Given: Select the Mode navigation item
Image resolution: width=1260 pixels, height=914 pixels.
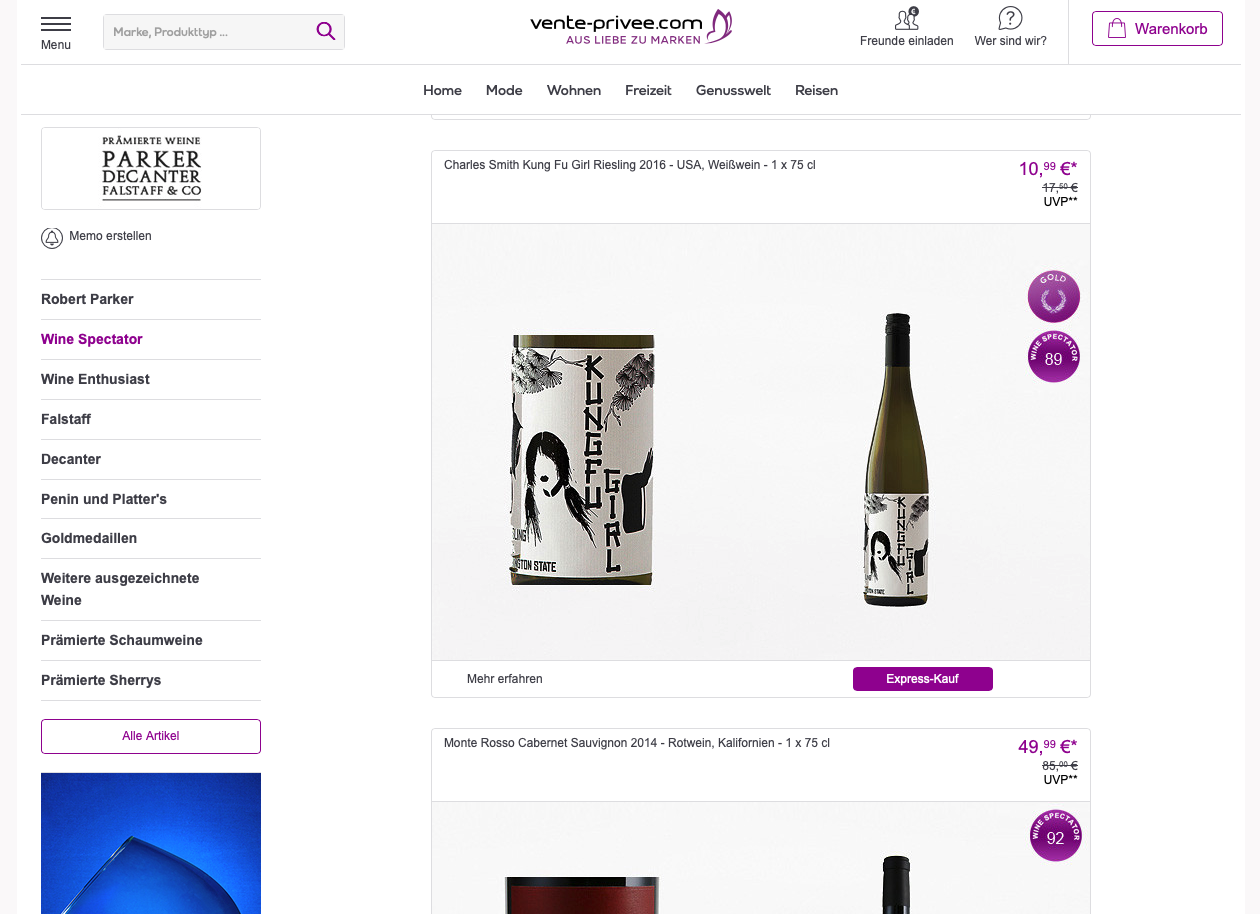Looking at the screenshot, I should [x=504, y=90].
